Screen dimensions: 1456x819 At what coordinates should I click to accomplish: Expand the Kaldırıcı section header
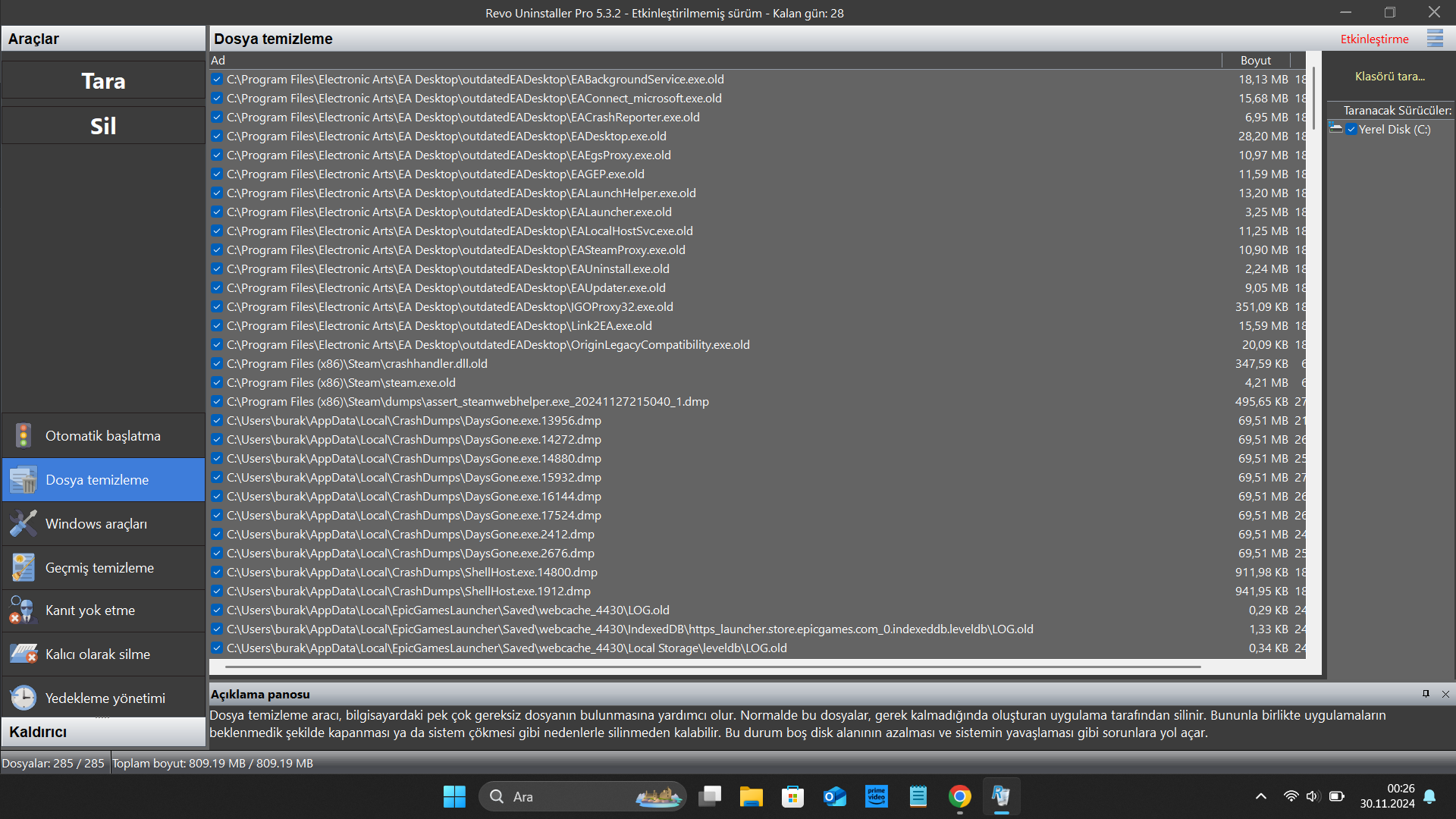pos(103,732)
